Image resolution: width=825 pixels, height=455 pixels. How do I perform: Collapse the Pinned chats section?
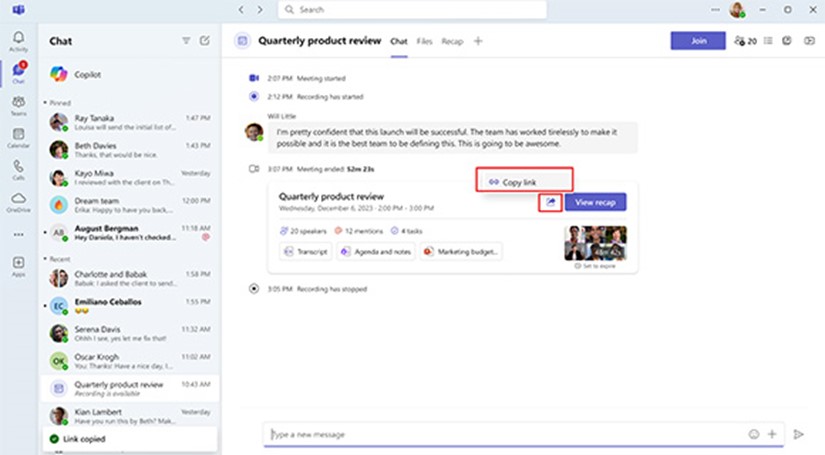click(57, 103)
